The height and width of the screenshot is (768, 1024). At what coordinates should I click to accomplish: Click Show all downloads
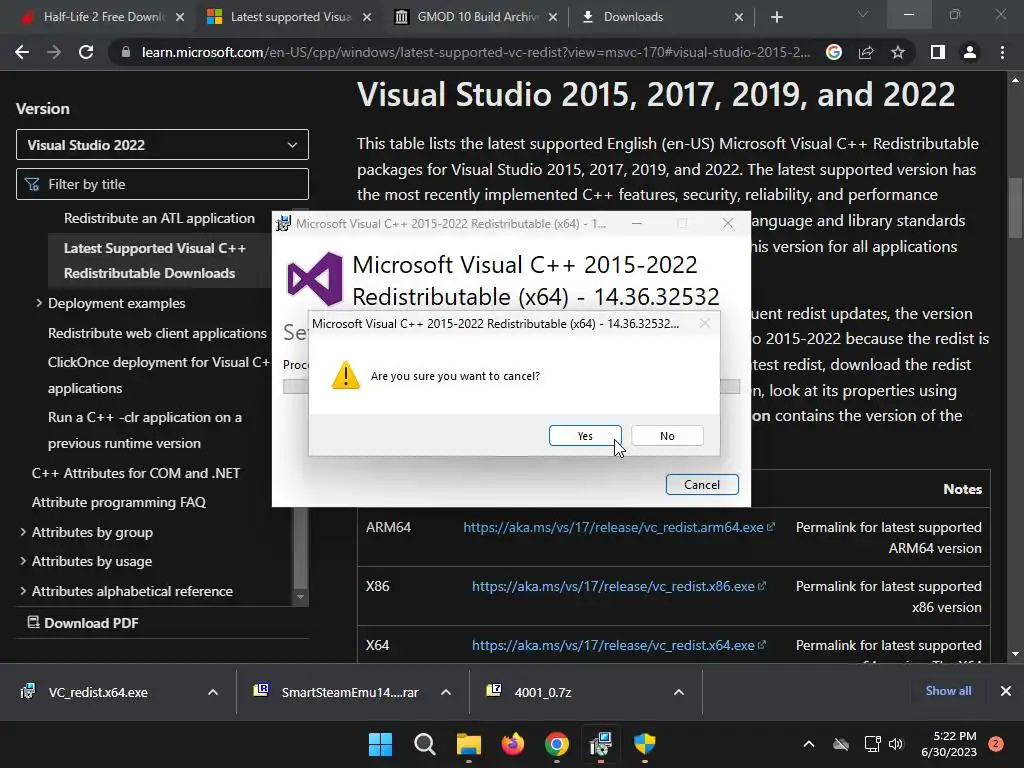948,691
